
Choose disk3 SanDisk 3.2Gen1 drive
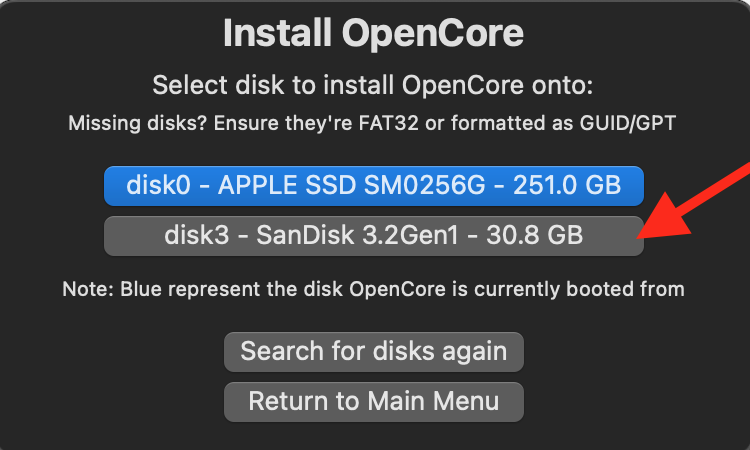pos(373,236)
